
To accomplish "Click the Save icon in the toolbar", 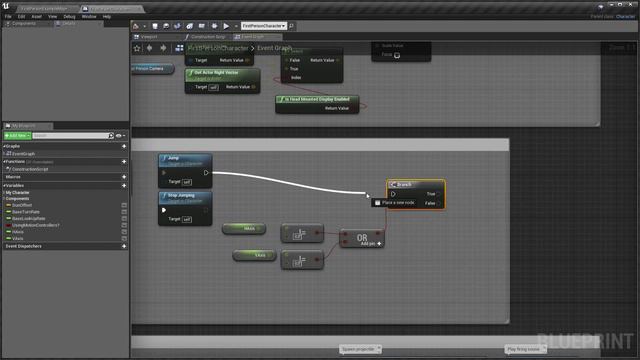I will click(x=155, y=26).
